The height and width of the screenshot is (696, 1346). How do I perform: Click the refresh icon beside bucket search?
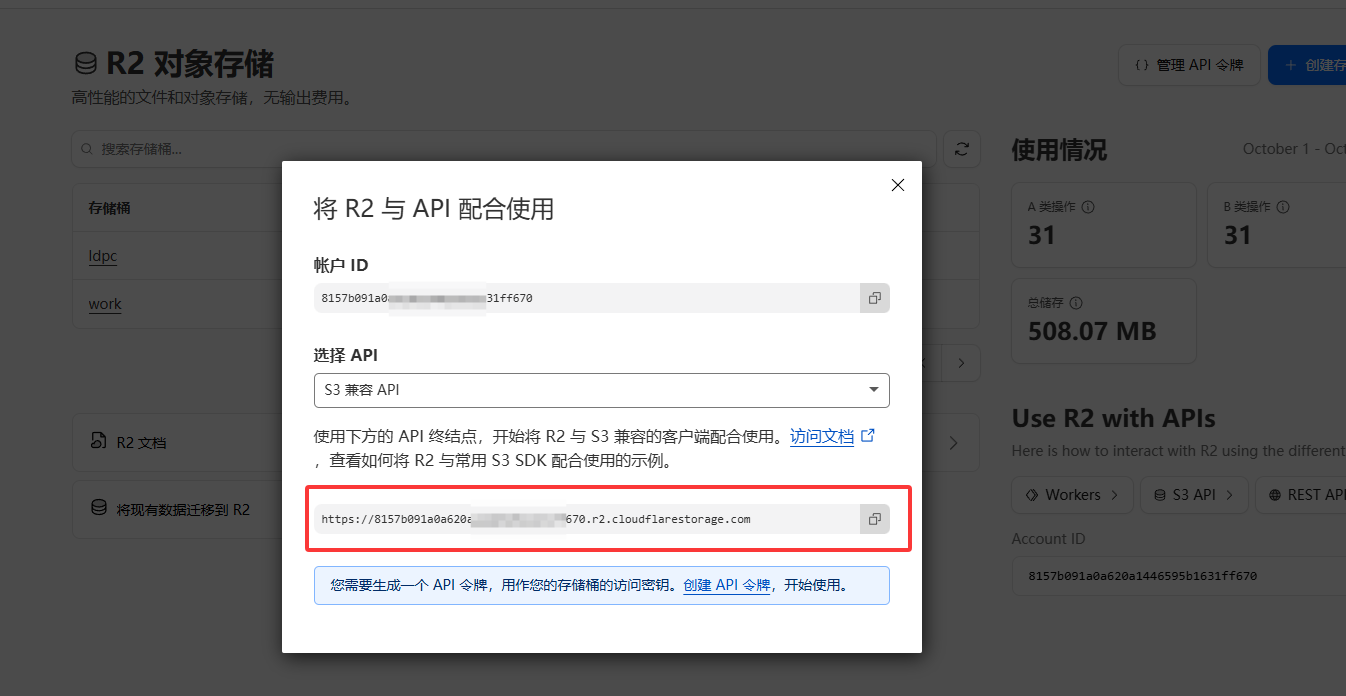[960, 148]
